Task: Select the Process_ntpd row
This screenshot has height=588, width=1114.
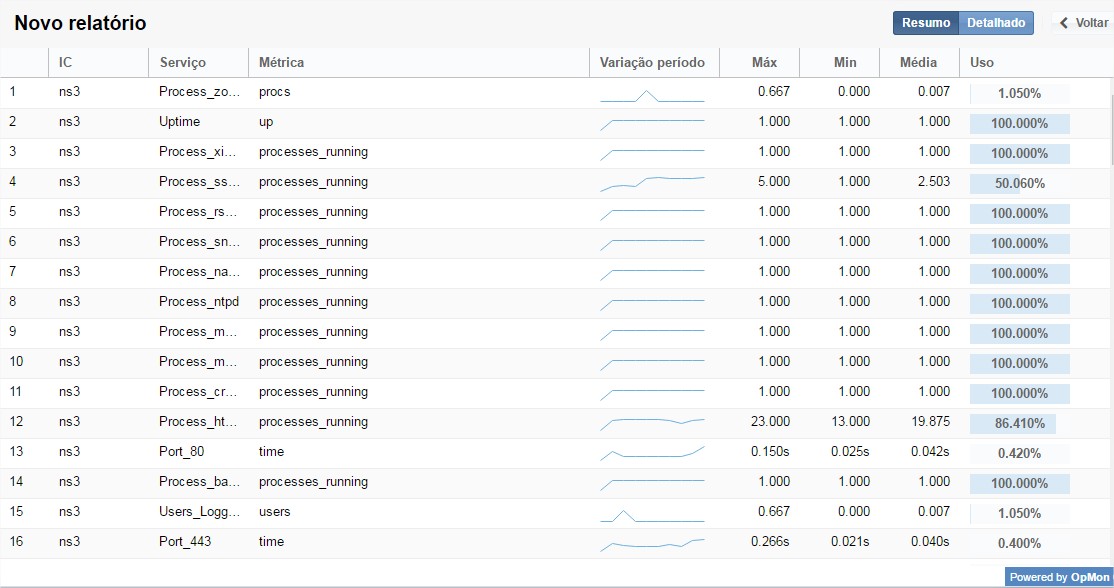Action: [x=554, y=302]
